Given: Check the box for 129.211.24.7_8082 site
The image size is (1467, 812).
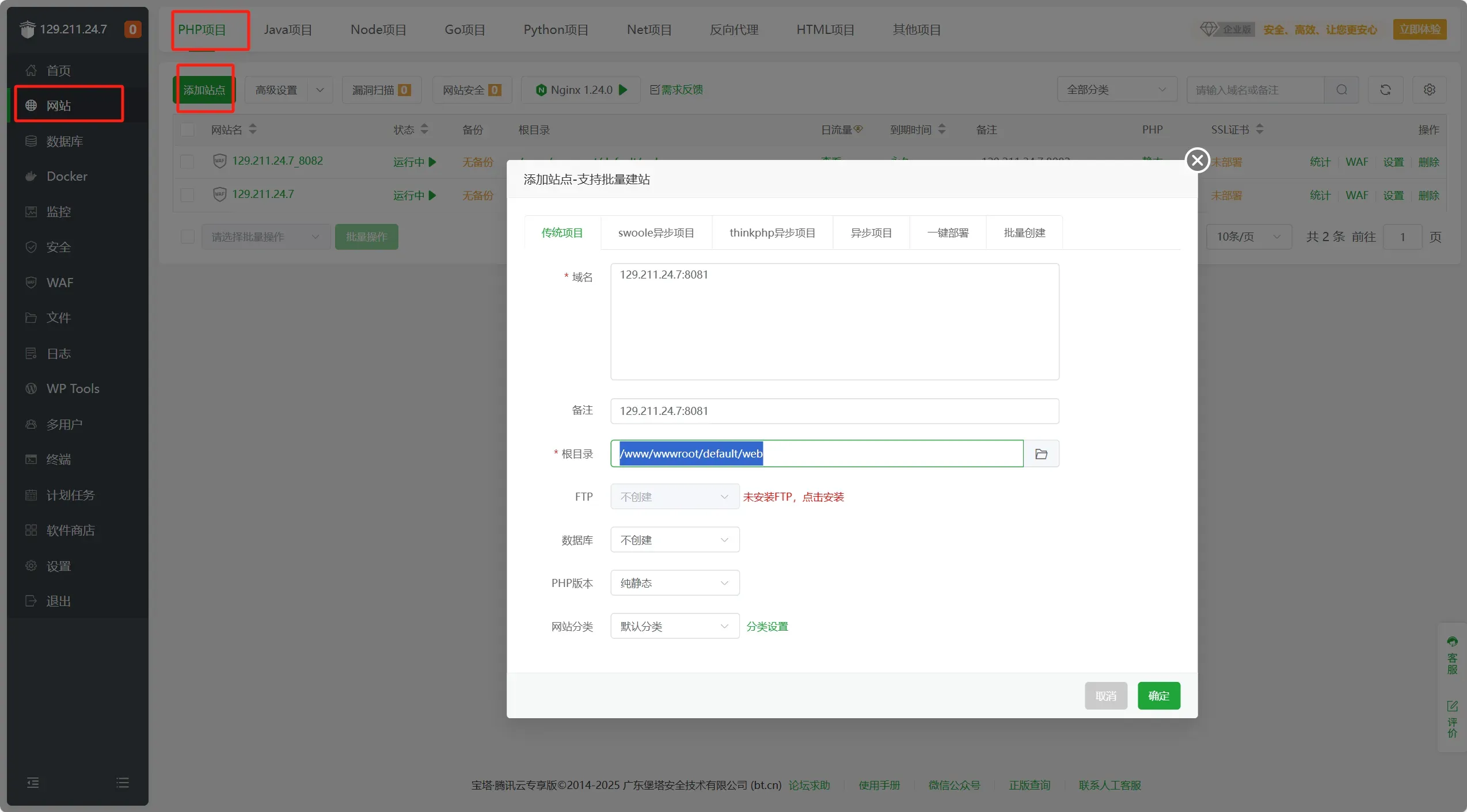Looking at the screenshot, I should point(187,162).
